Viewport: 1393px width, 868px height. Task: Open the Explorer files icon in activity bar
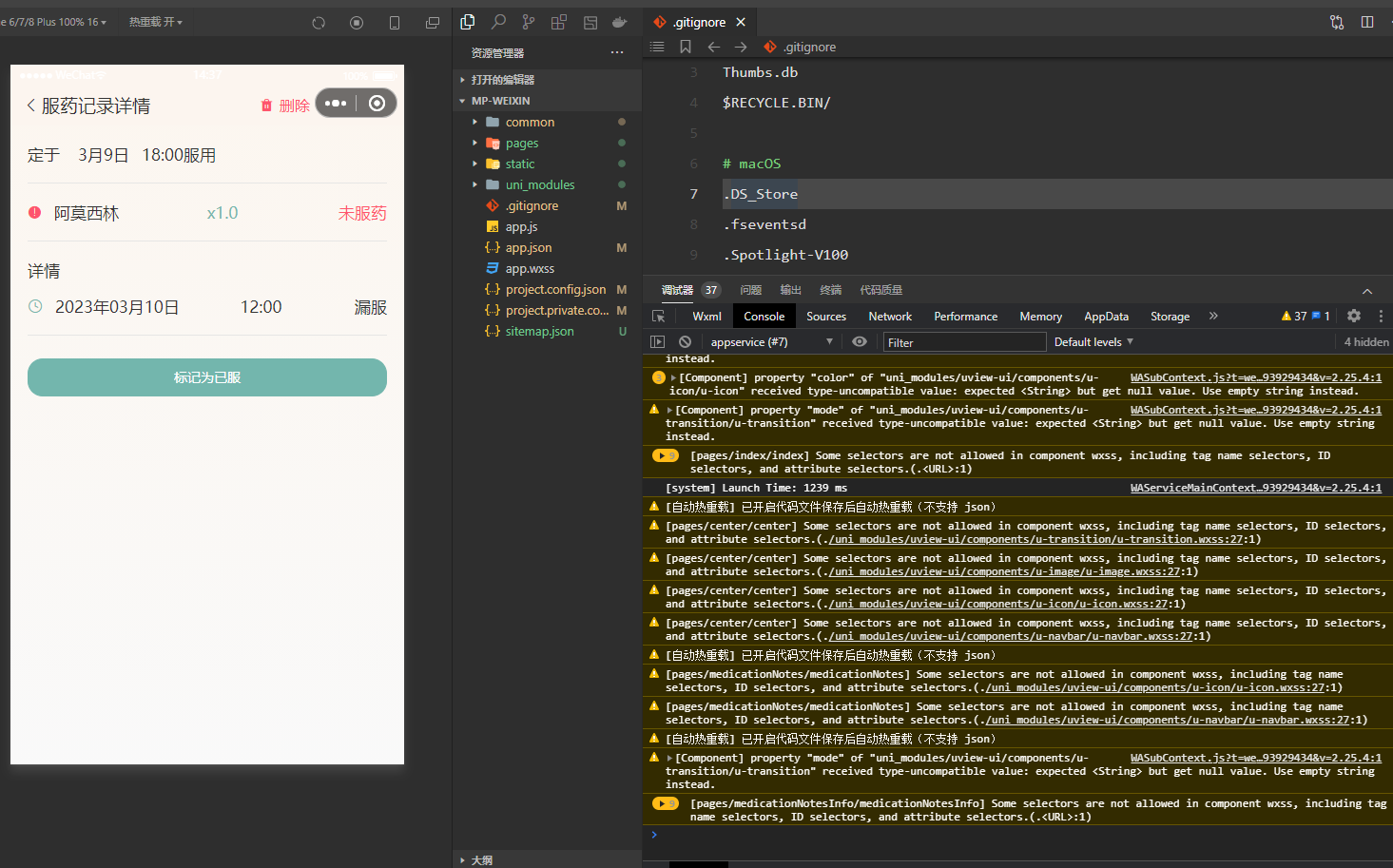468,22
